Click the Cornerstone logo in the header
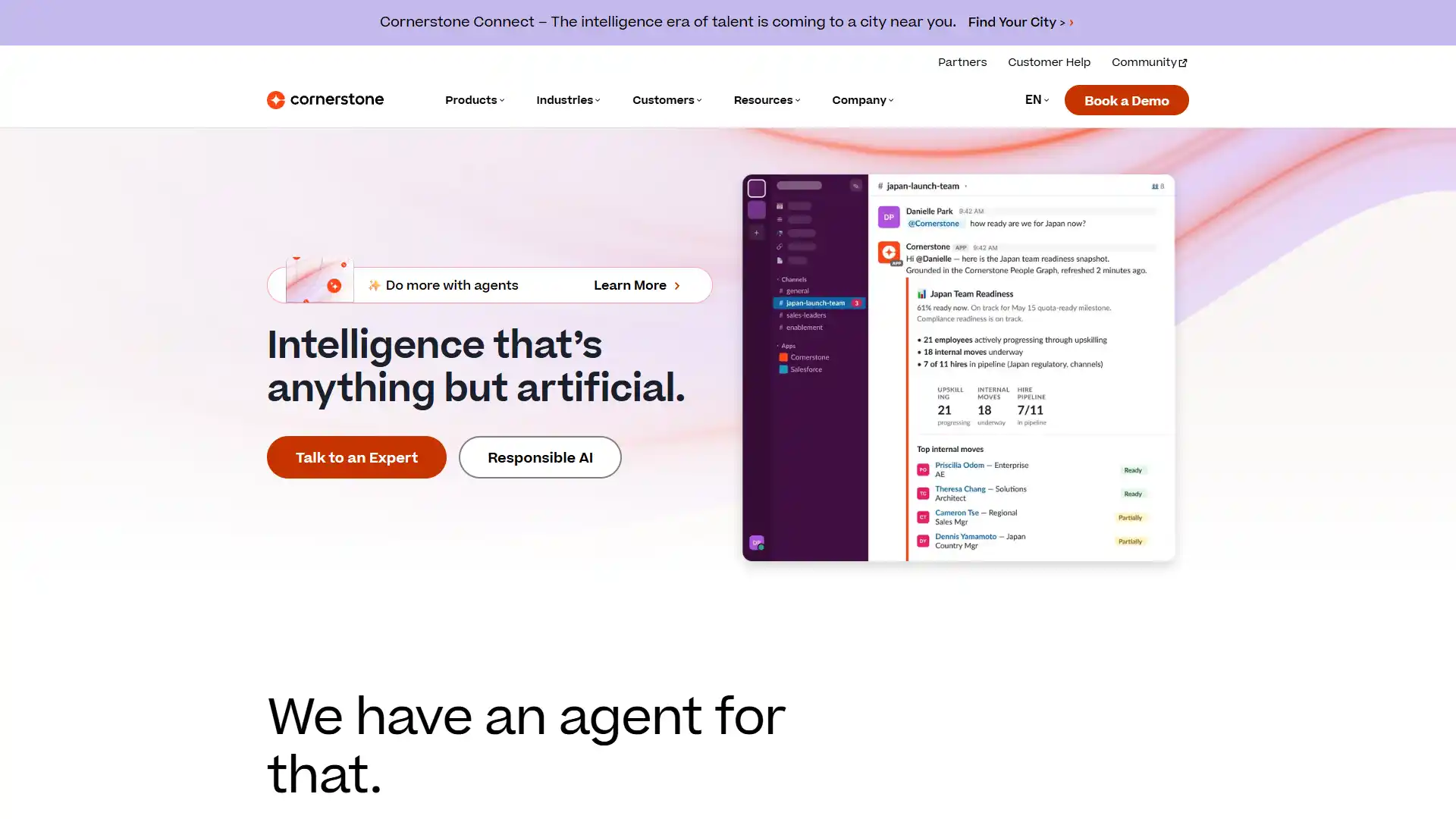This screenshot has height=819, width=1456. 325,100
